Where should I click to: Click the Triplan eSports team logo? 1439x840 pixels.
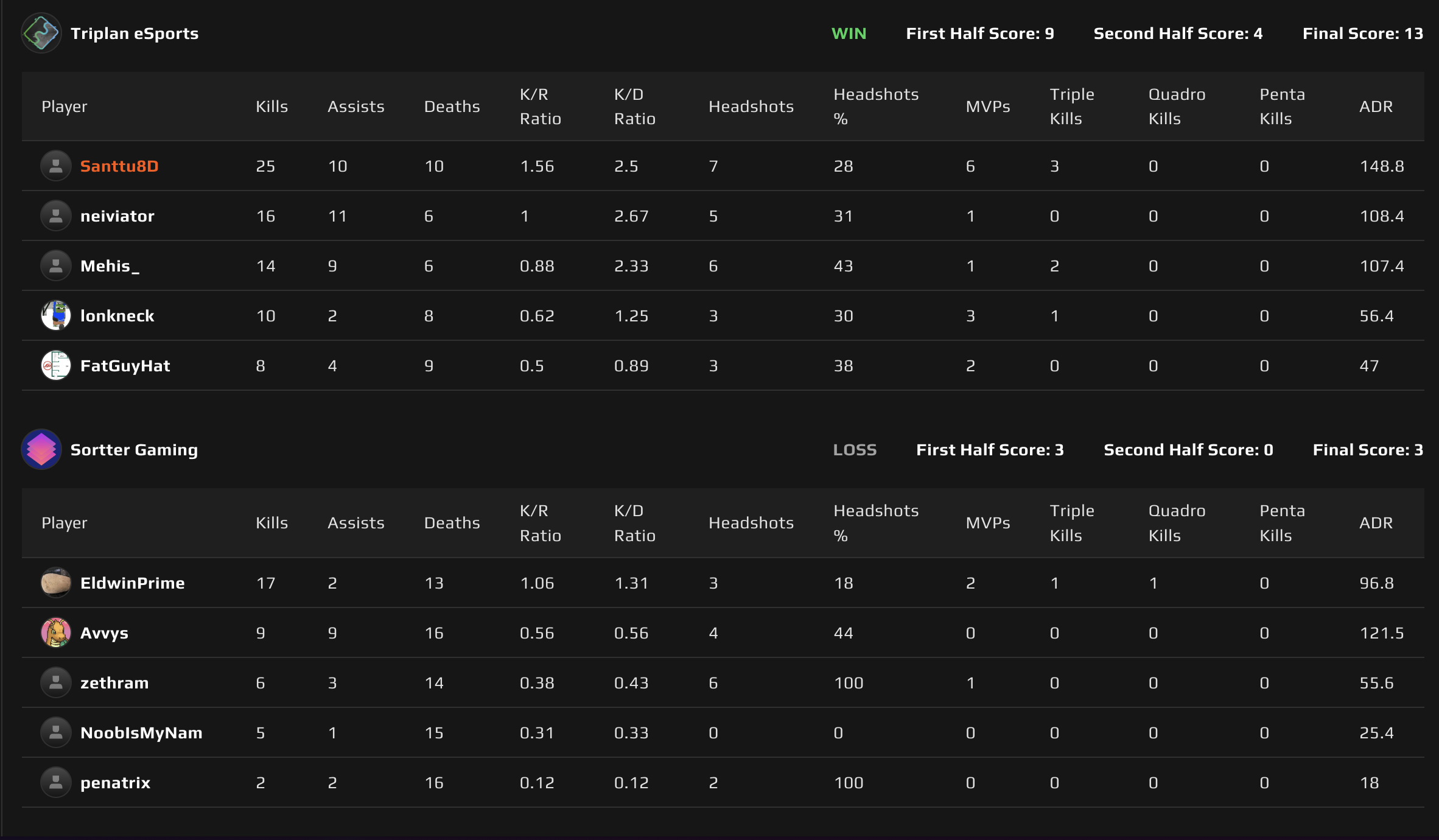tap(41, 33)
